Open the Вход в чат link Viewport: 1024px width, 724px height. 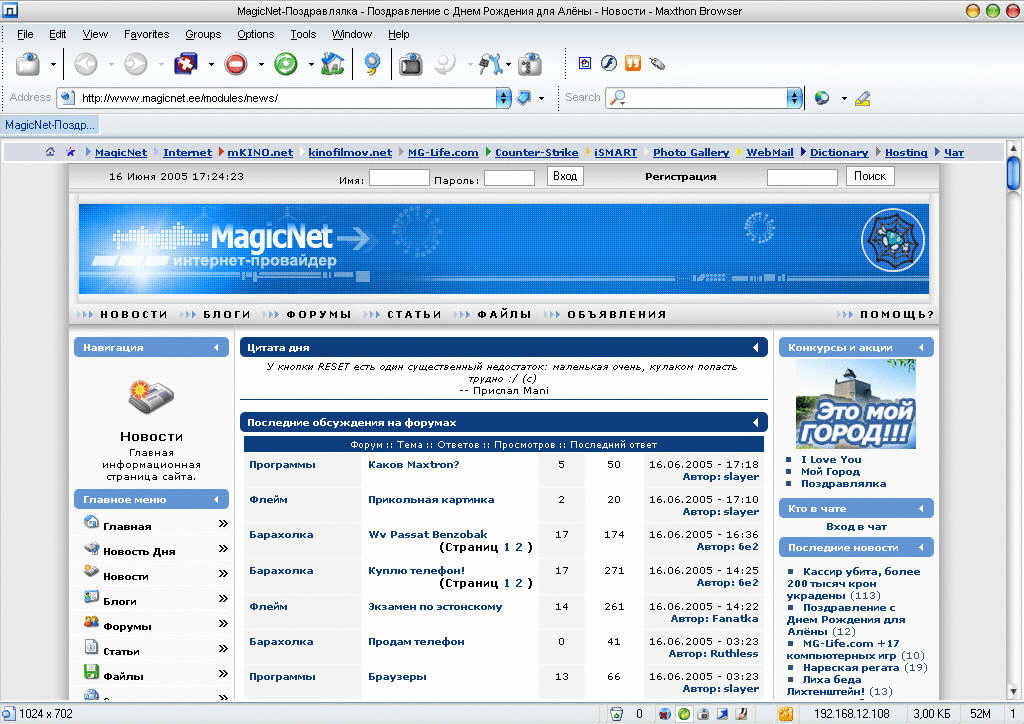coord(856,527)
